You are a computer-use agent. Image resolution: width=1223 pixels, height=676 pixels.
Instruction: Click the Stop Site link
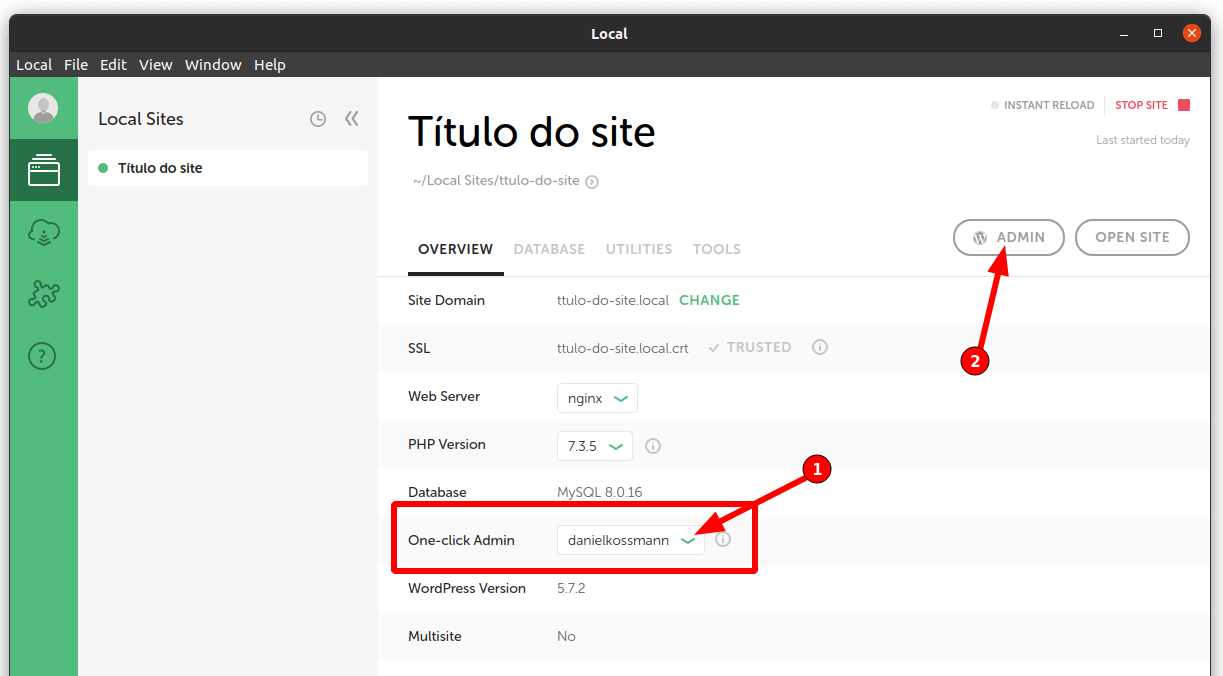[x=1141, y=105]
